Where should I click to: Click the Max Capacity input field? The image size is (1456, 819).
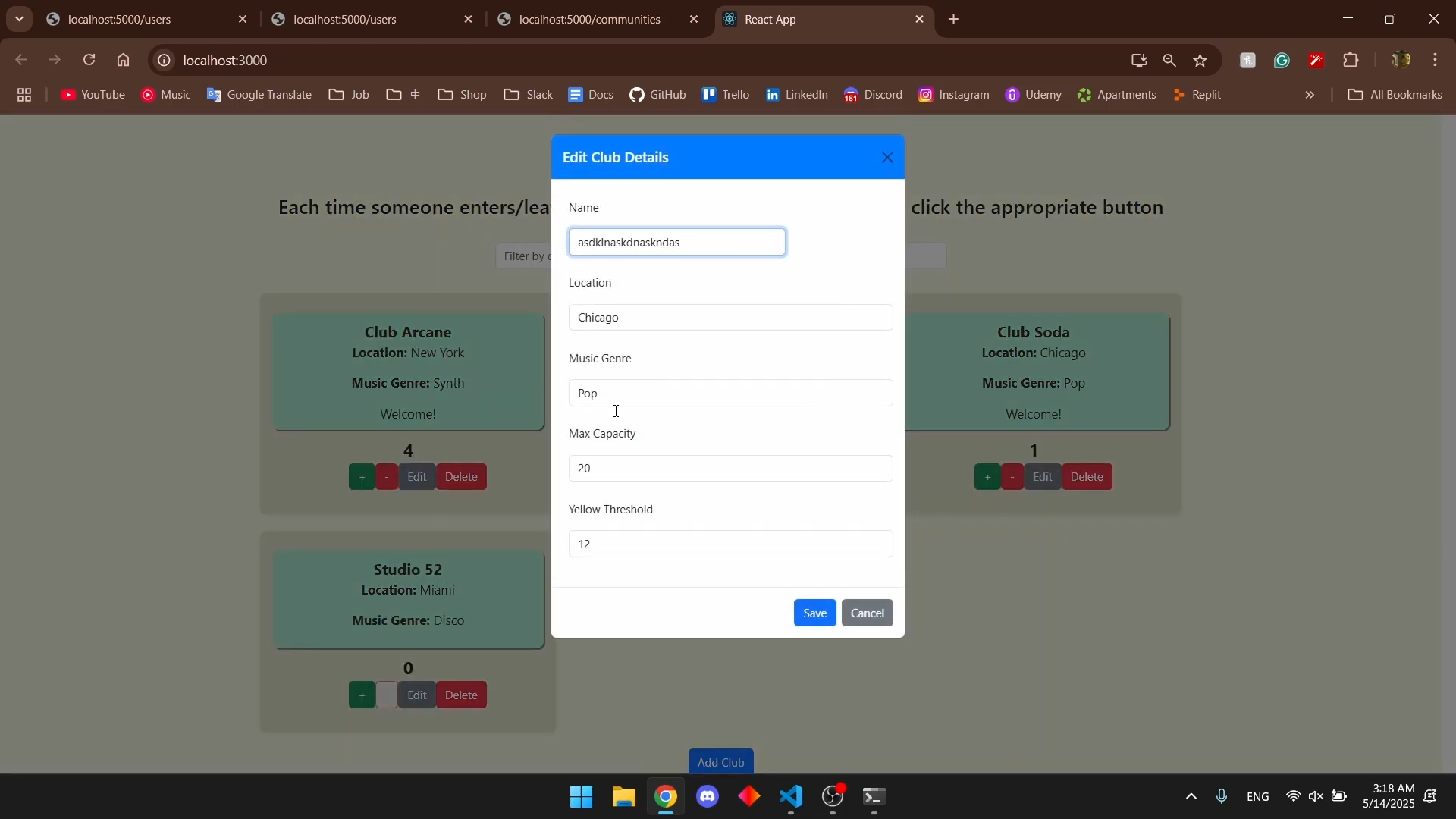pos(730,469)
